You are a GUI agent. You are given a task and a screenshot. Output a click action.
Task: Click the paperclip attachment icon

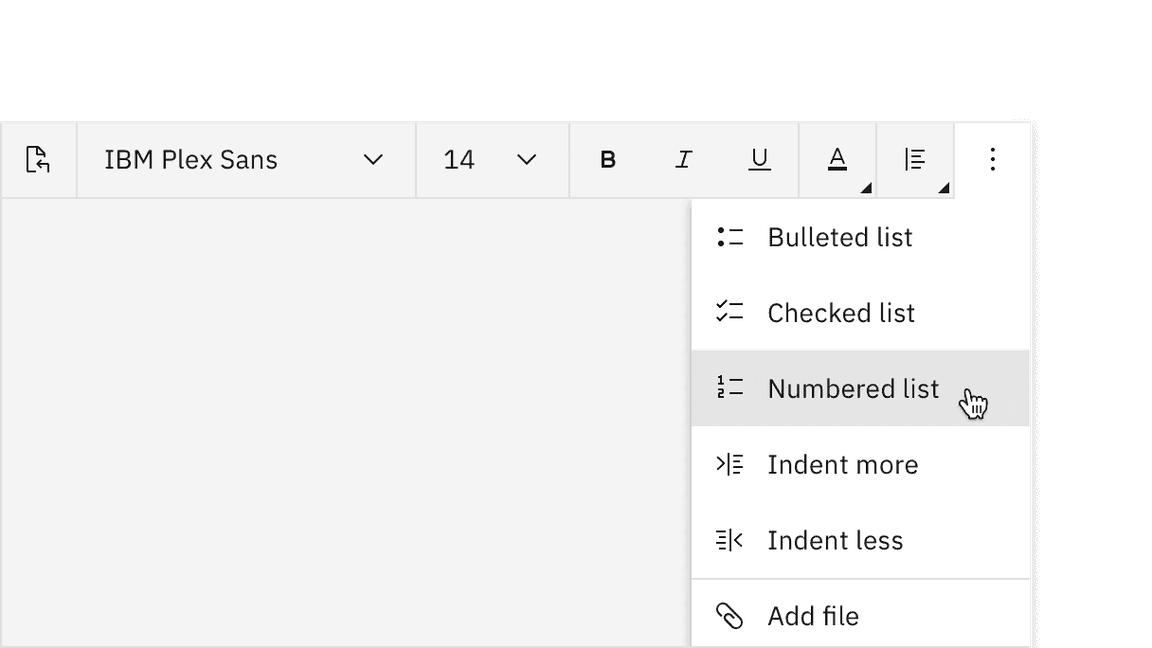[x=731, y=616]
